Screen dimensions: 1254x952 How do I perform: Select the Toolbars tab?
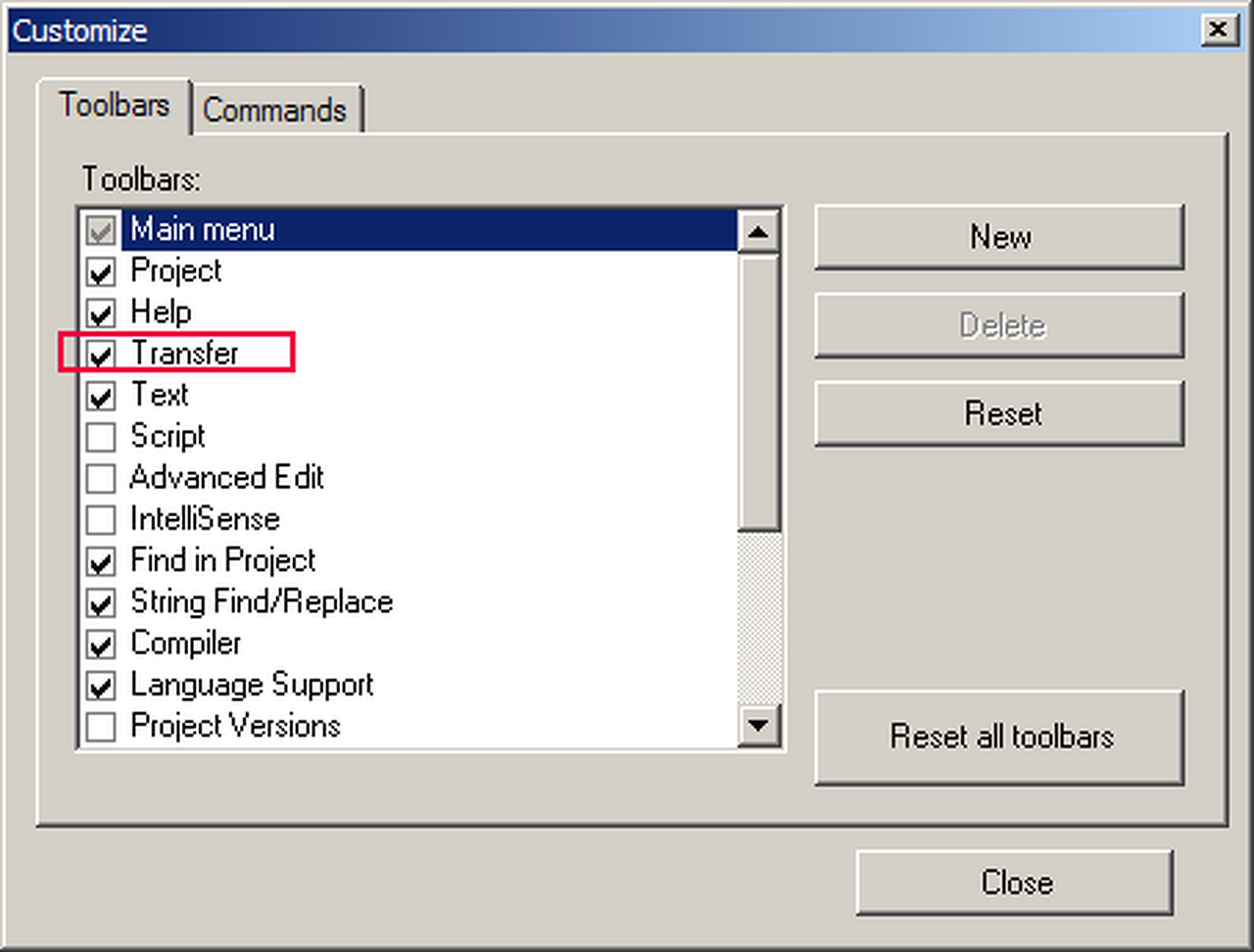[114, 105]
